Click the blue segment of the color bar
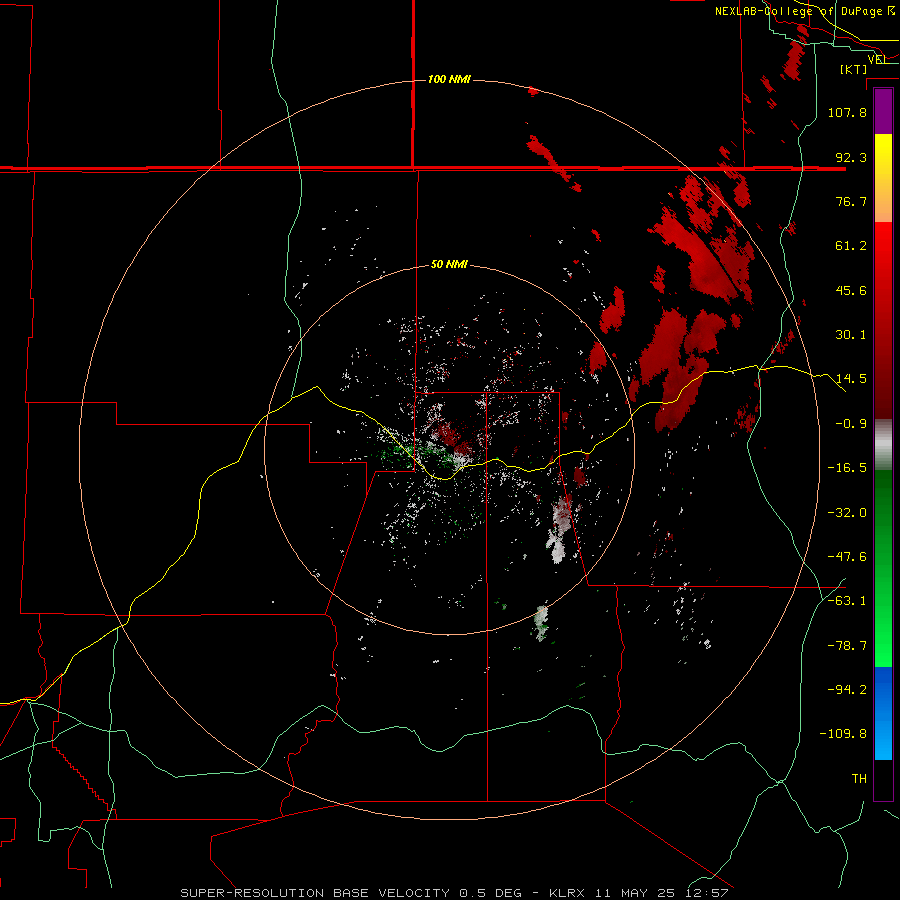 coord(883,713)
